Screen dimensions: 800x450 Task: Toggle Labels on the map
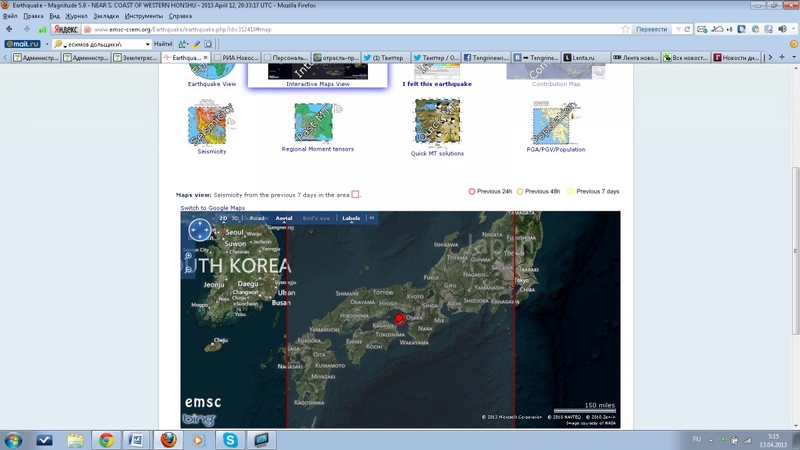click(x=351, y=218)
